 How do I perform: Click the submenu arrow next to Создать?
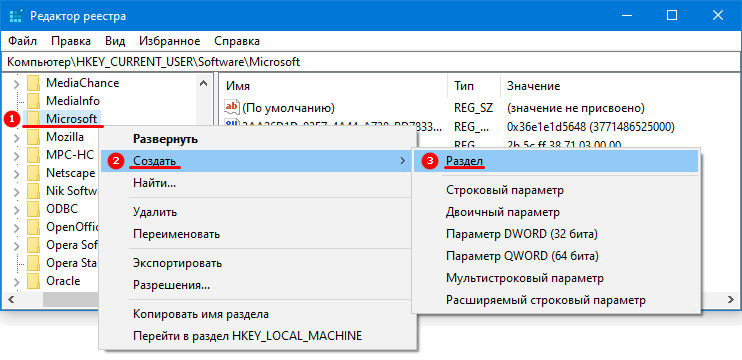(403, 161)
